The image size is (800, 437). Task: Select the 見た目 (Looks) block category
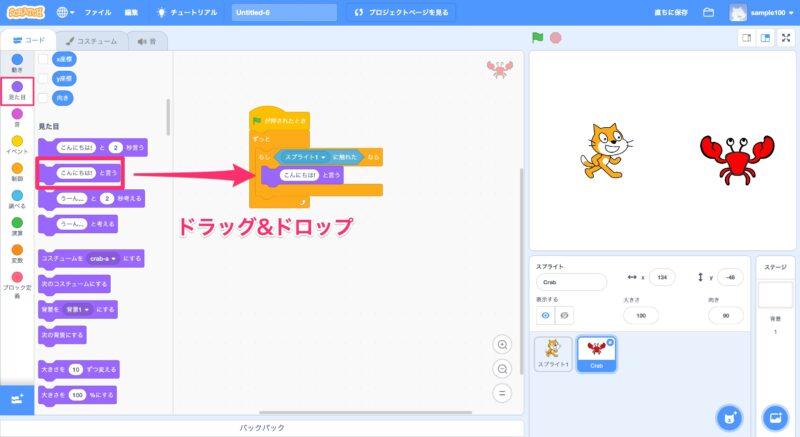(x=17, y=90)
